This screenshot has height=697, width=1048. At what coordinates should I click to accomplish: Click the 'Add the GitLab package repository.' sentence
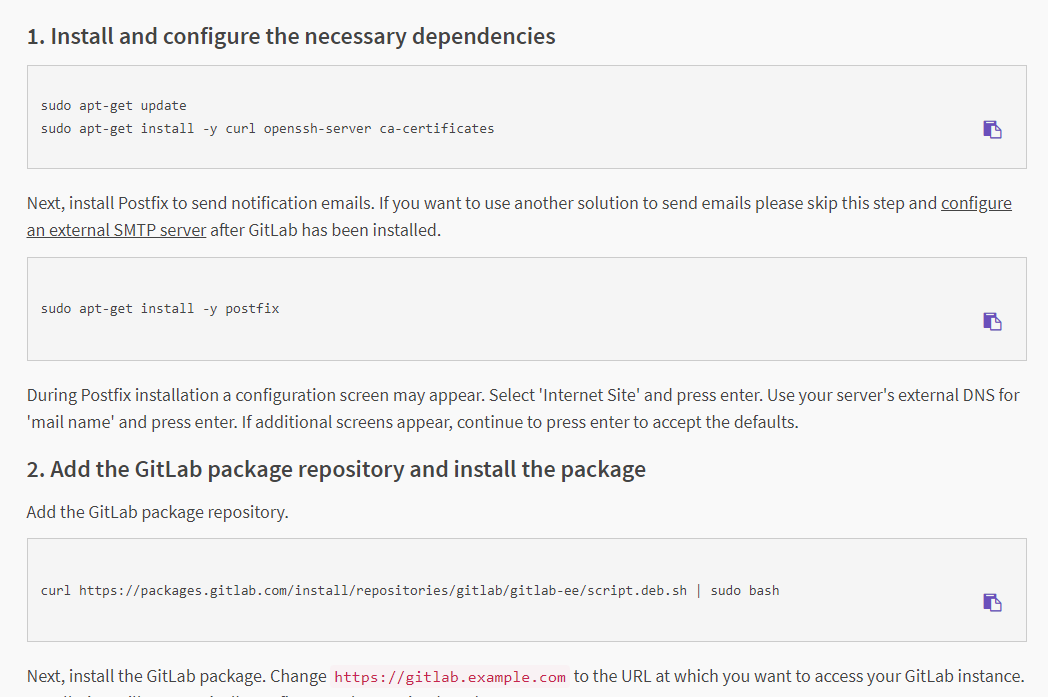158,512
